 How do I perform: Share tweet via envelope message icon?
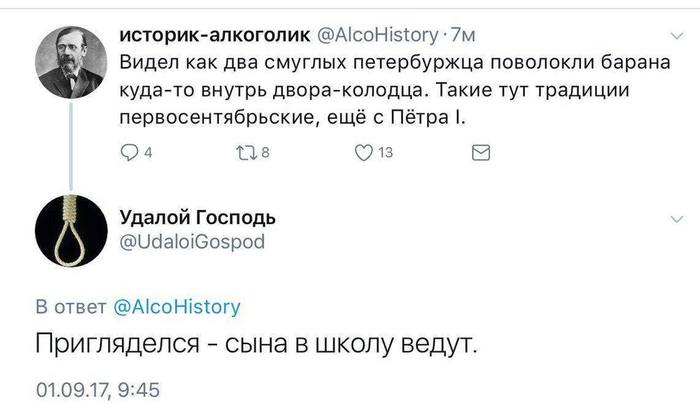pos(481,153)
